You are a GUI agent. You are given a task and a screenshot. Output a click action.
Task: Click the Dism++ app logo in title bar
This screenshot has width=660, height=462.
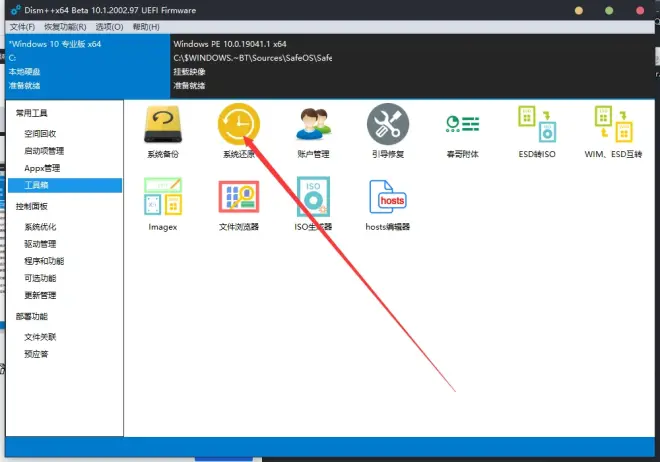[x=16, y=10]
